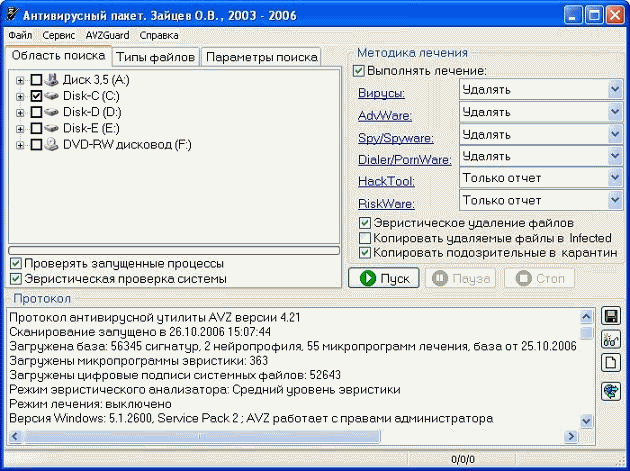Start scanning with the Пуск button
Image resolution: width=630 pixels, height=471 pixels.
pos(384,278)
